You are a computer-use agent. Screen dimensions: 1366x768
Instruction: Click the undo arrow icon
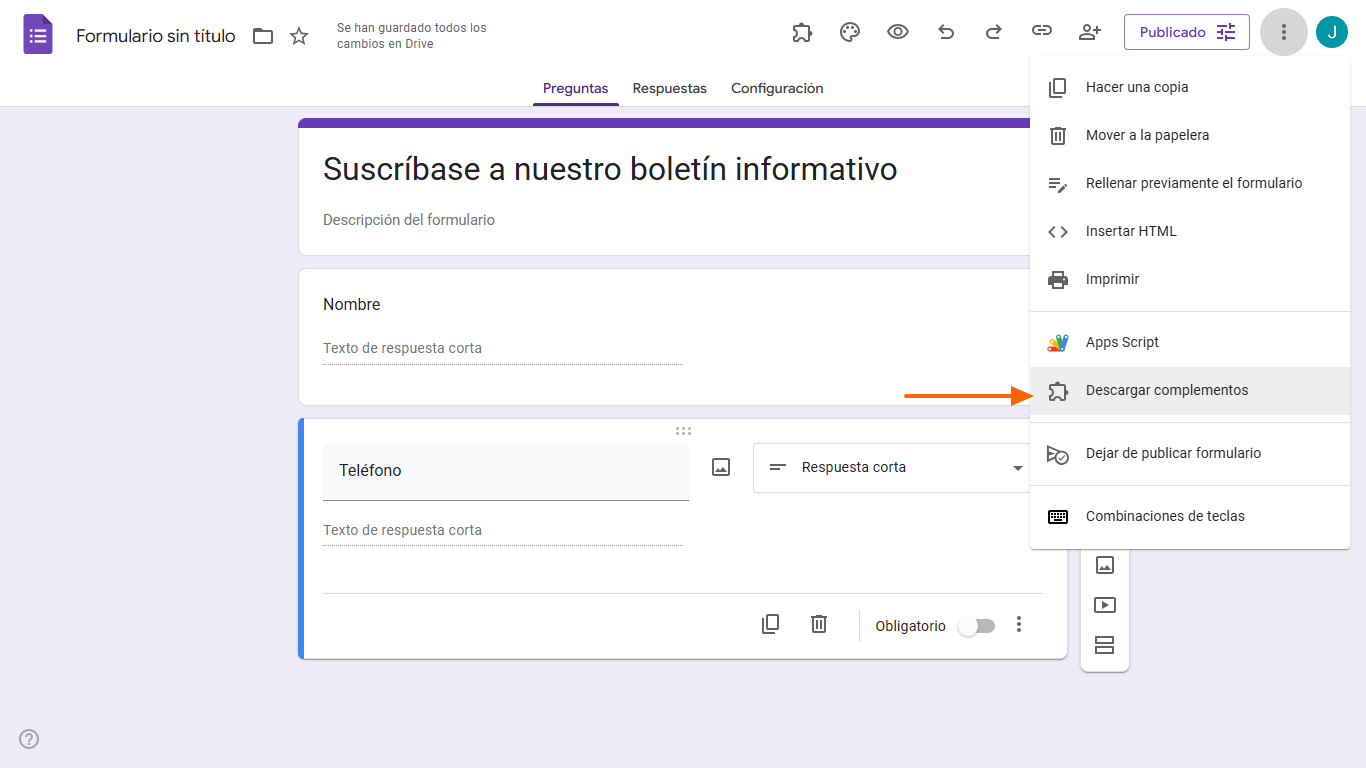coord(946,32)
